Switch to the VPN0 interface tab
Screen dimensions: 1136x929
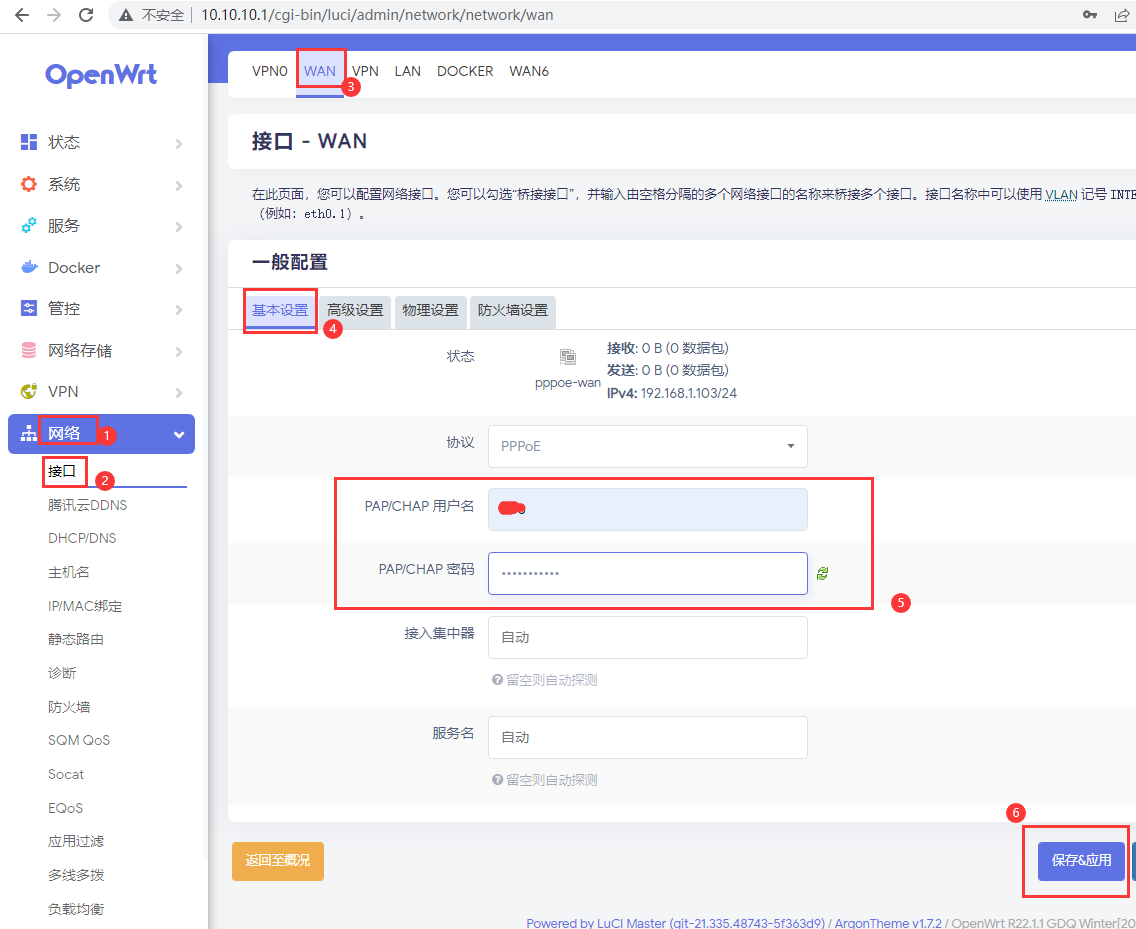(270, 71)
